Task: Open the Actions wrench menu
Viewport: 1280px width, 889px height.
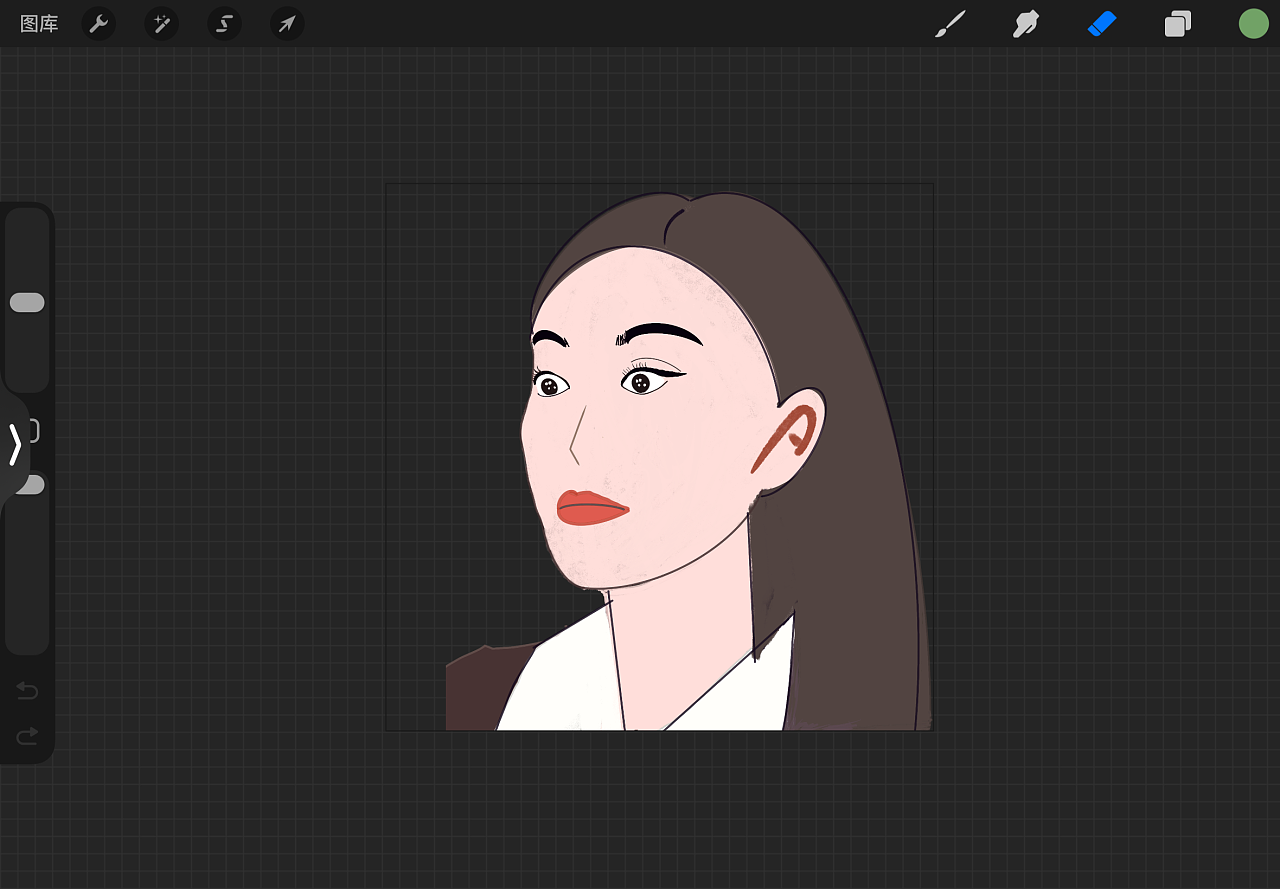Action: click(x=98, y=24)
